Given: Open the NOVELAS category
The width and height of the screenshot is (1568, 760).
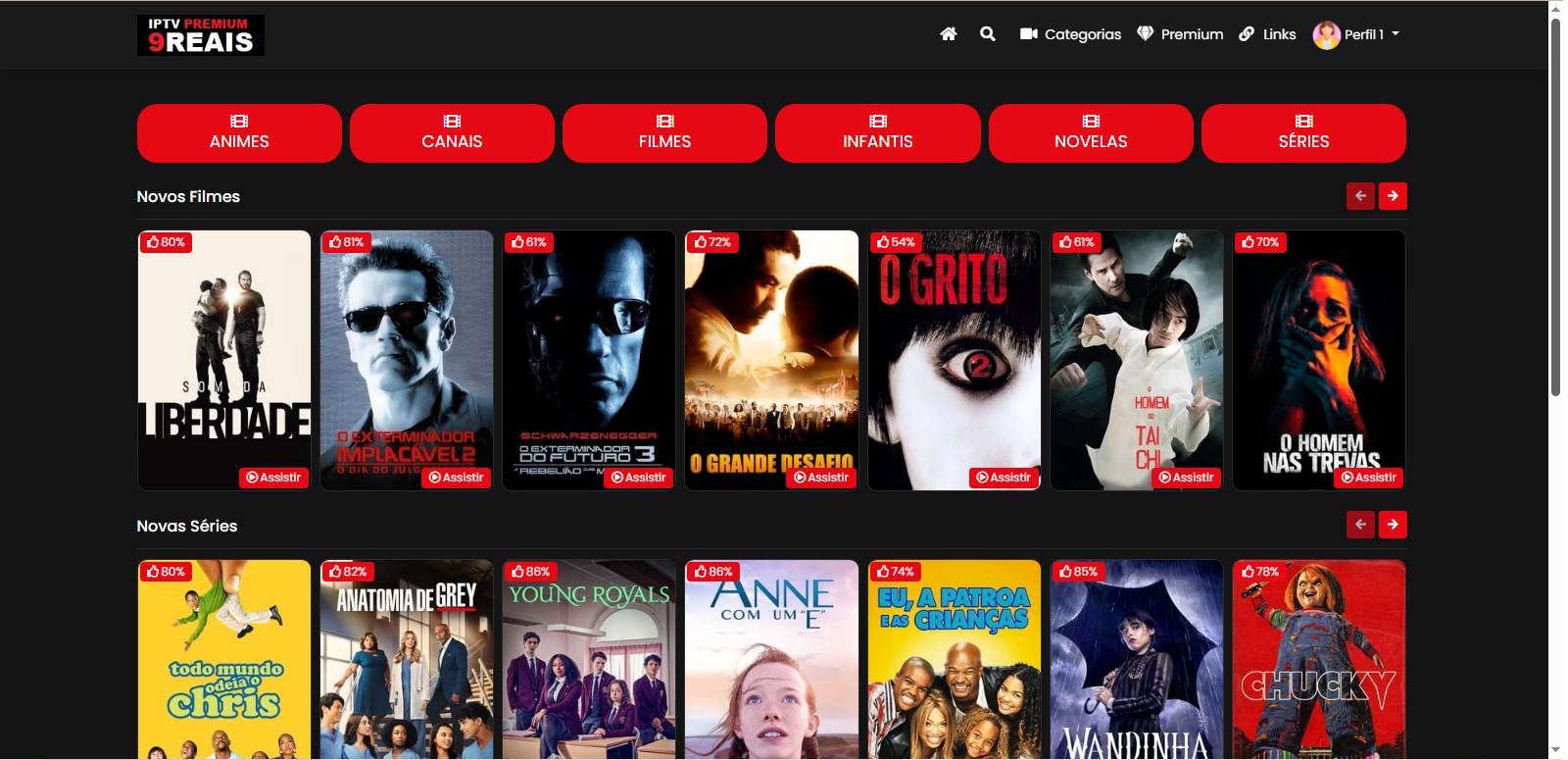Looking at the screenshot, I should 1091,133.
